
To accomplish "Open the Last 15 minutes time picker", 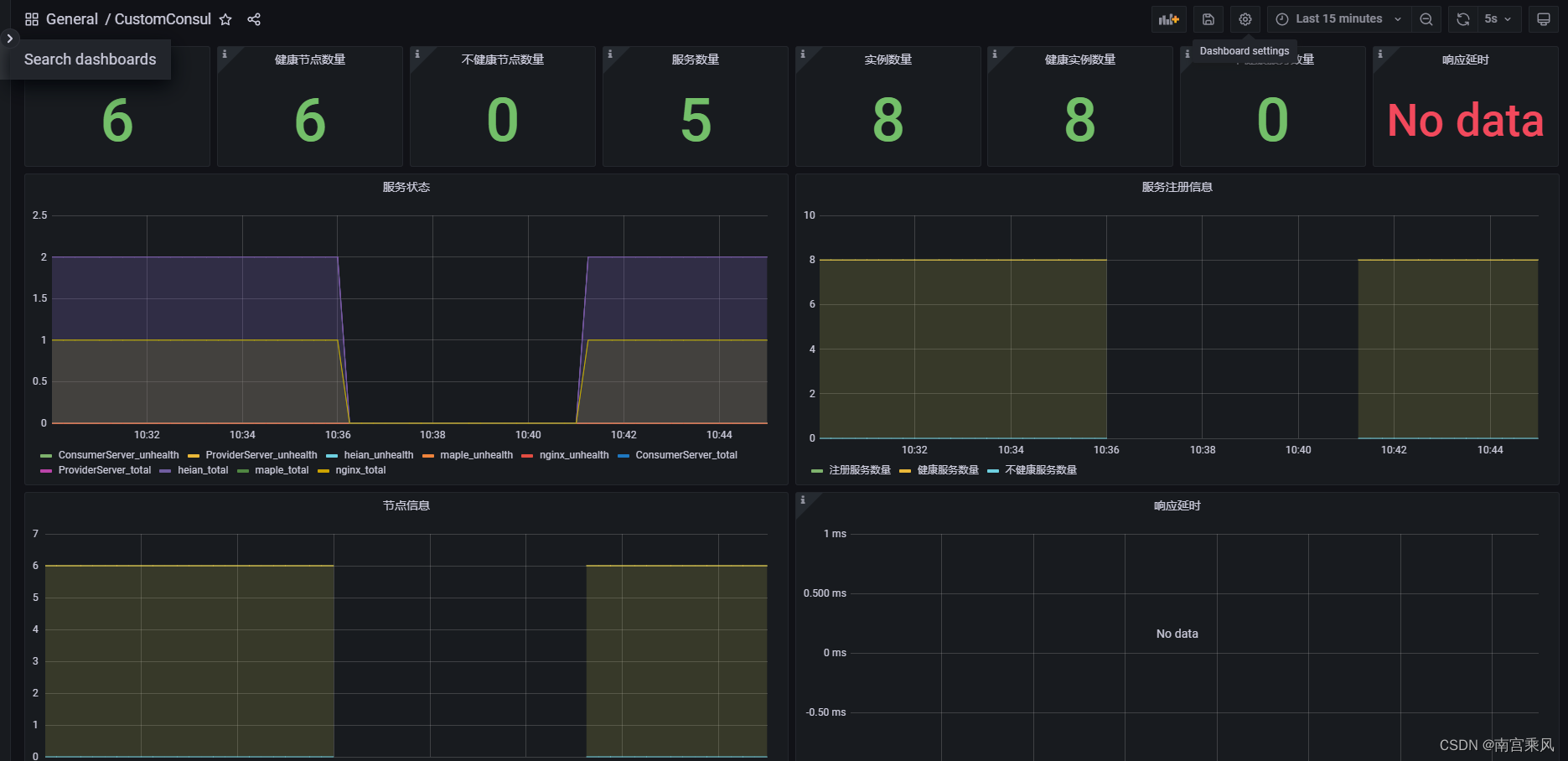I will [1337, 18].
